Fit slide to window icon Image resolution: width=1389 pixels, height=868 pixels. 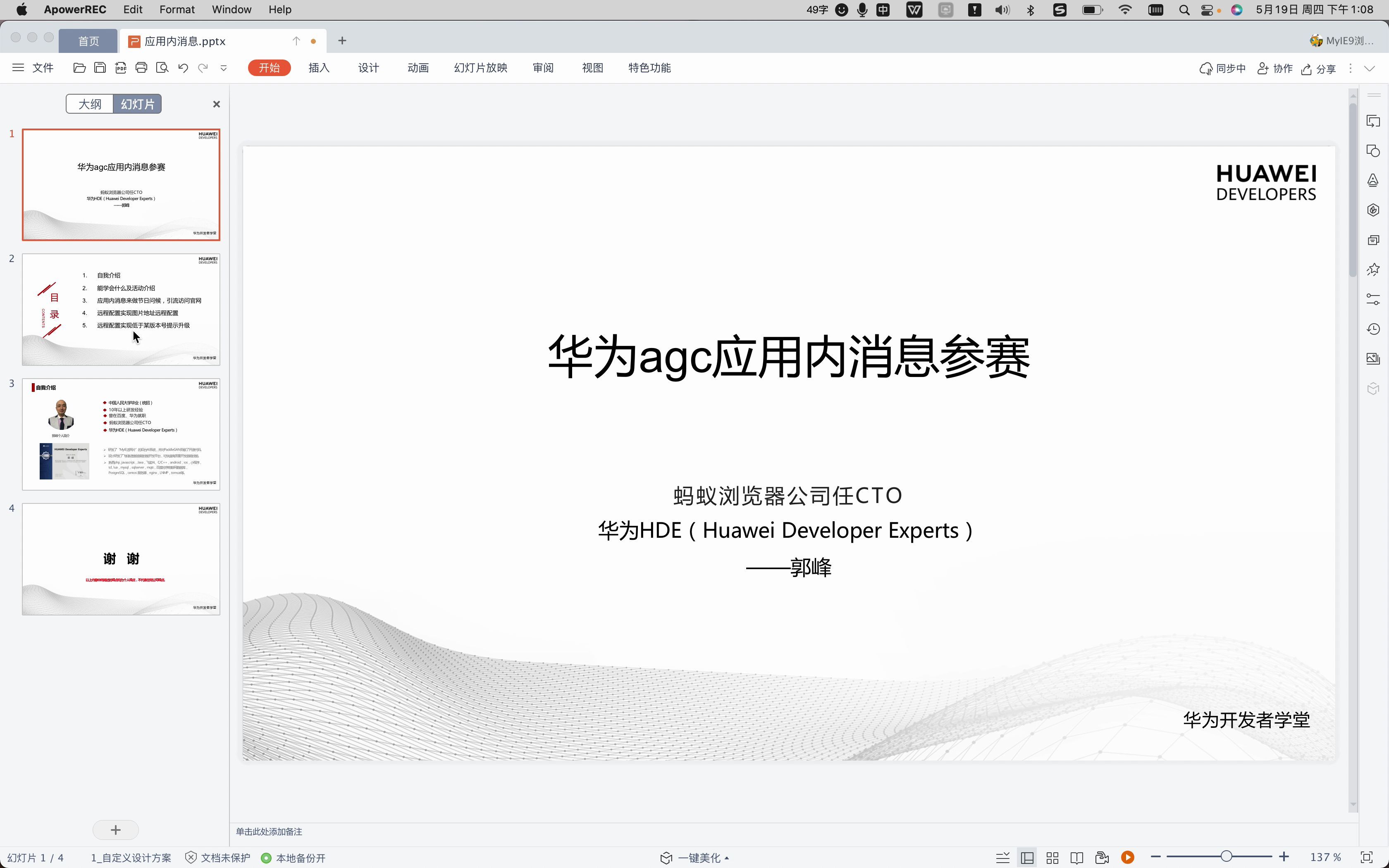pos(1367,857)
